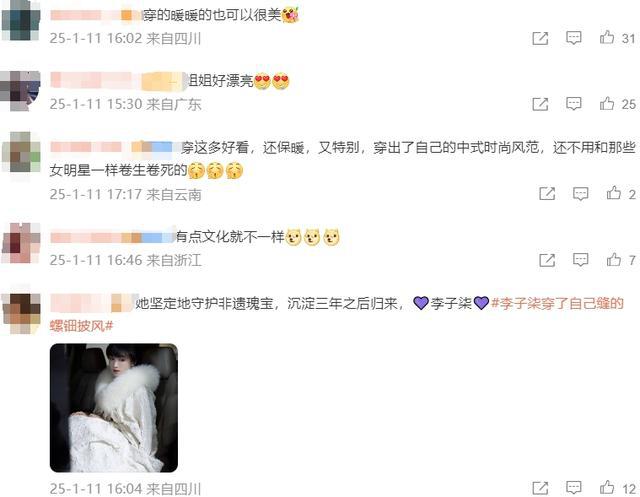Reply to the 16:04 Sichuan photo comment
The image size is (640, 497).
pos(573,488)
